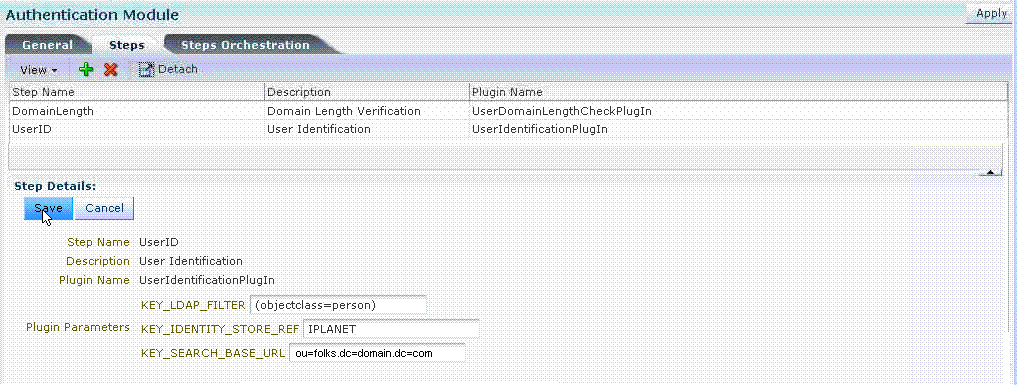Save the step details
1025x385 pixels.
[48, 209]
